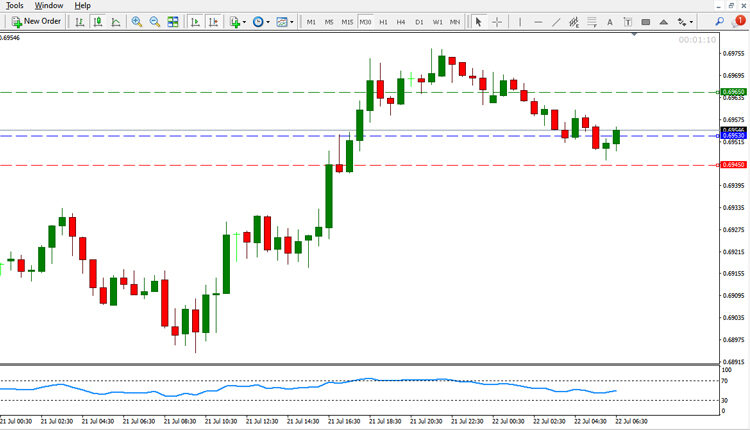Click the 21 Jul 16:30 time label

(344, 421)
